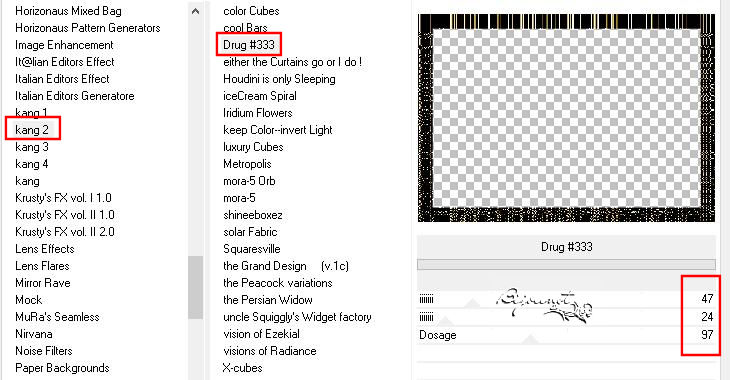Pick the Metropolis filter
The height and width of the screenshot is (380, 730).
pyautogui.click(x=247, y=164)
